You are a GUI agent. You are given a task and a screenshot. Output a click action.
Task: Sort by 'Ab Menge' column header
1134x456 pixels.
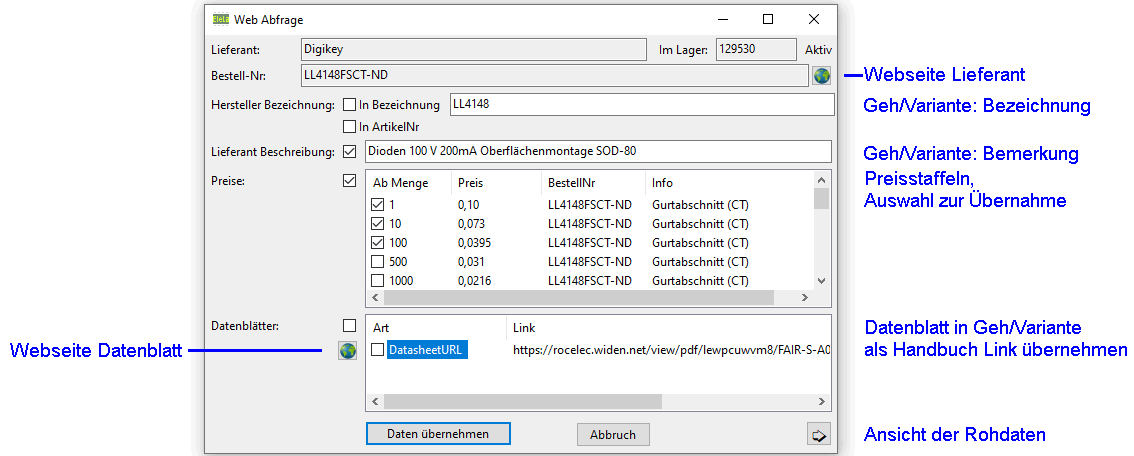(400, 183)
